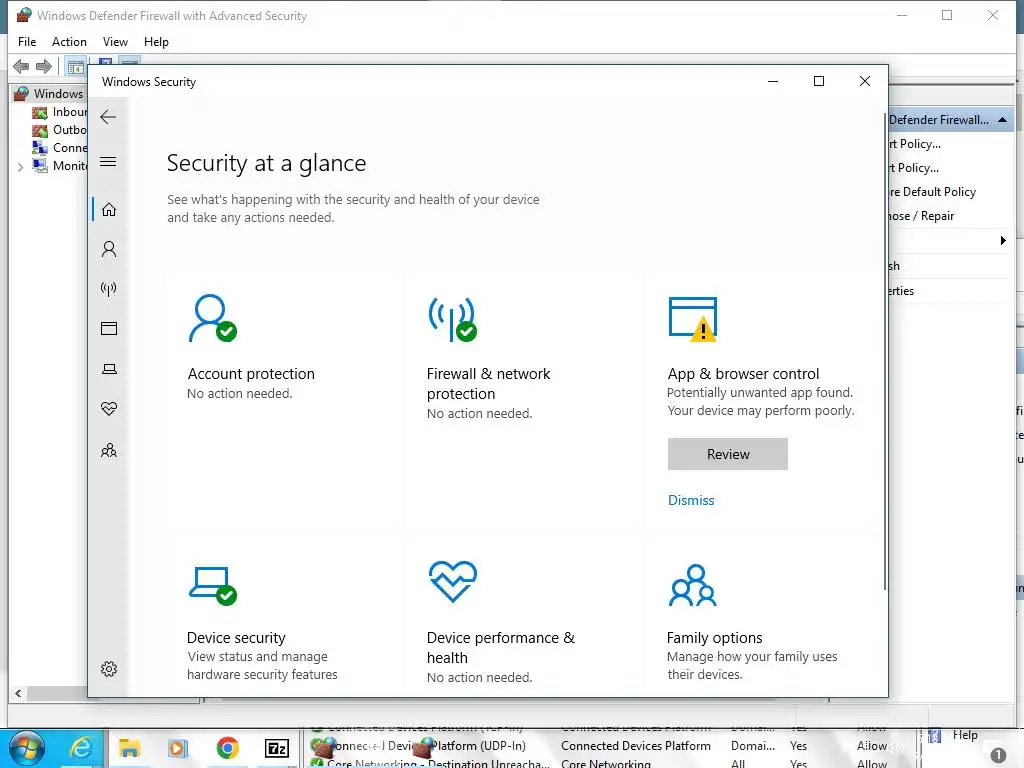Dismiss the App & browser control warning
1024x768 pixels.
click(x=691, y=500)
